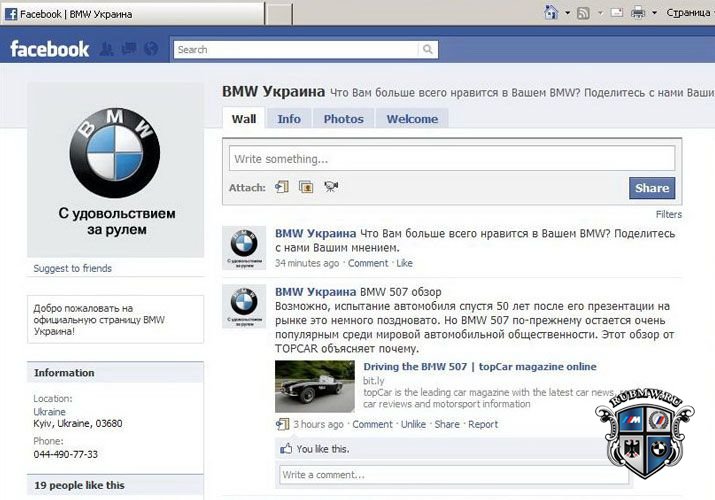
Task: Click the 3 hours ago timestamp
Action: [318, 424]
